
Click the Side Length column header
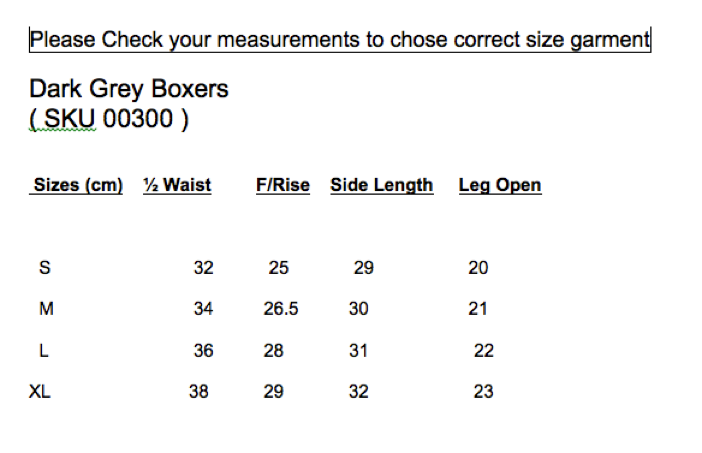point(382,185)
